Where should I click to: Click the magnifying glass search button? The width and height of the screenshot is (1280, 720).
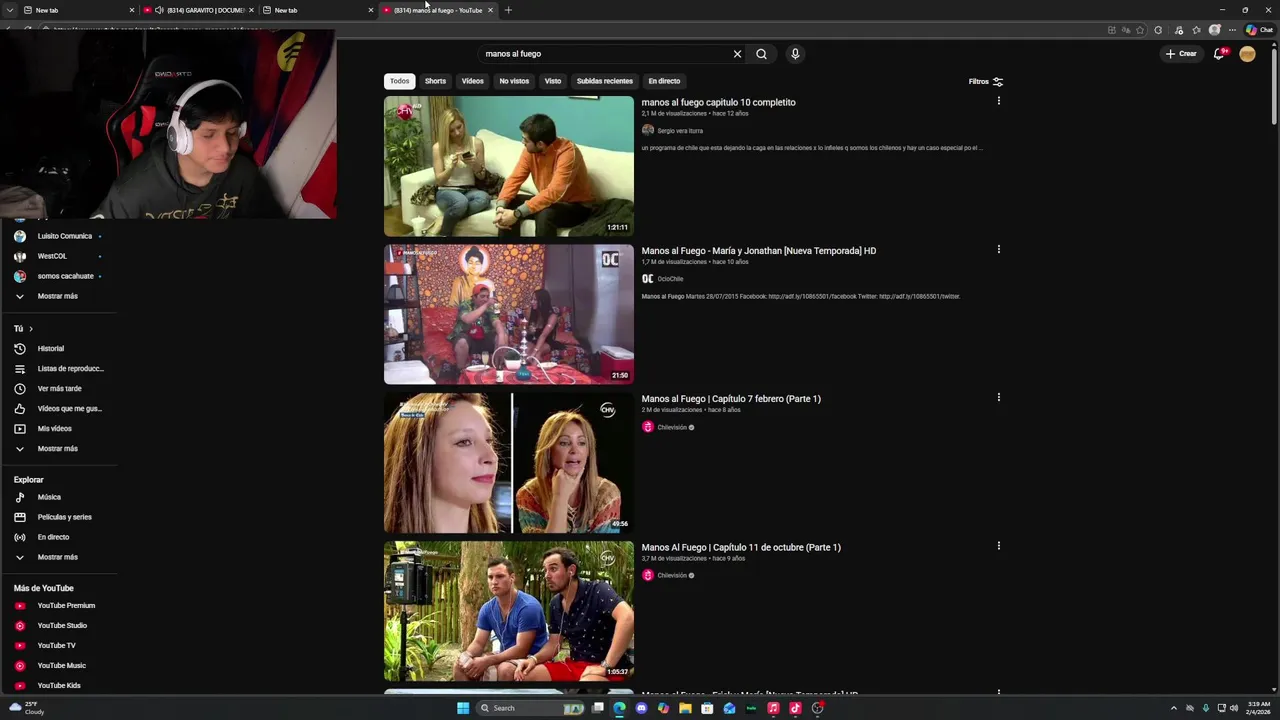pos(761,54)
